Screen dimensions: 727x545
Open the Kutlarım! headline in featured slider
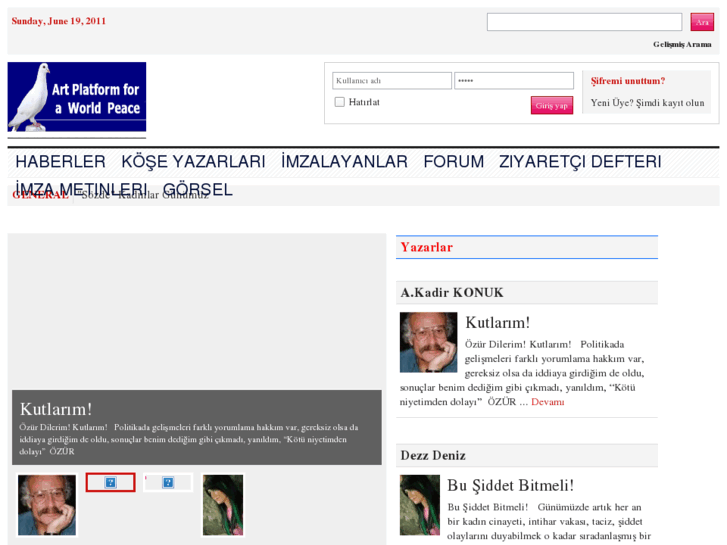coord(56,409)
